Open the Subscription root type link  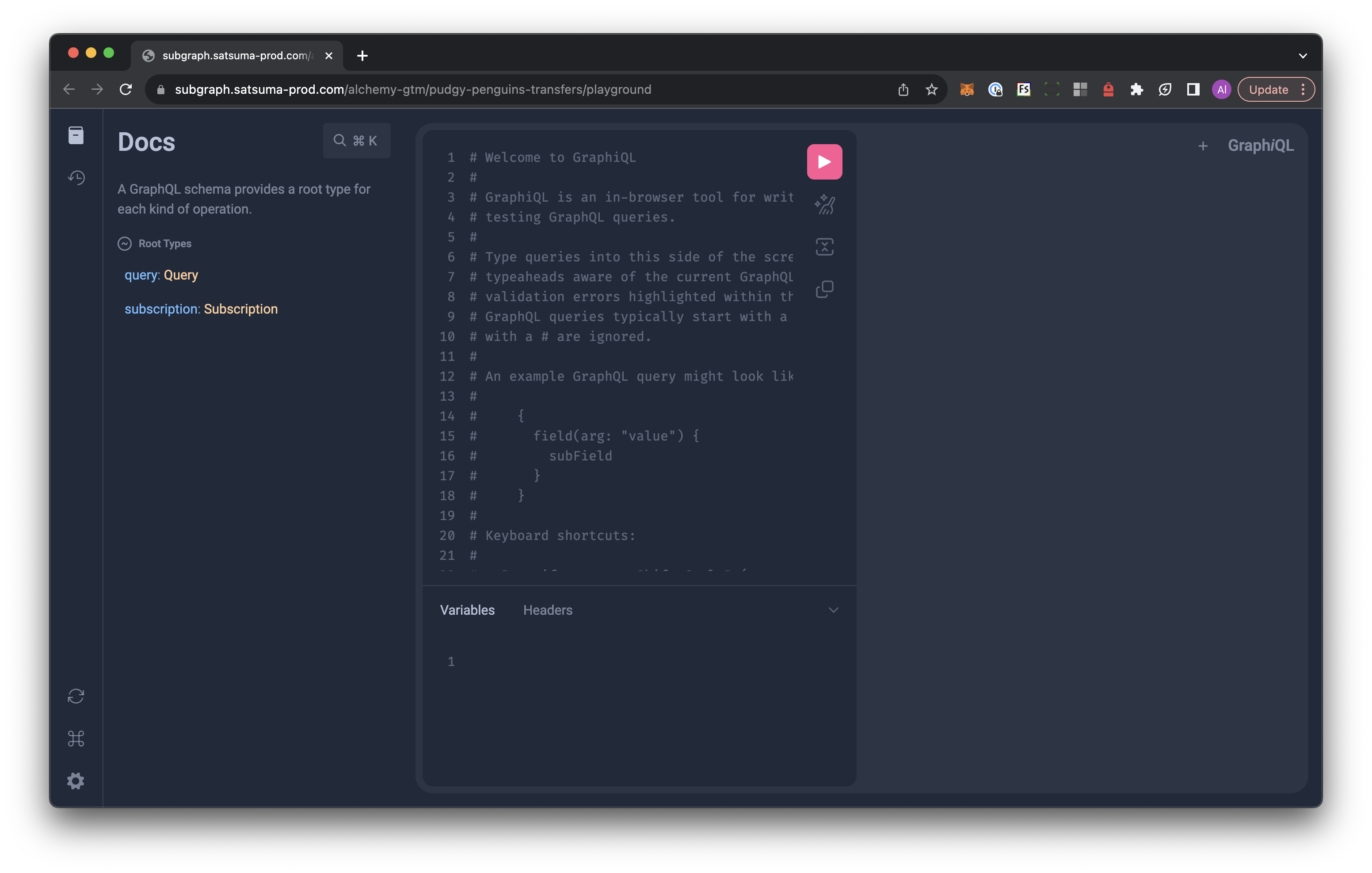[240, 309]
